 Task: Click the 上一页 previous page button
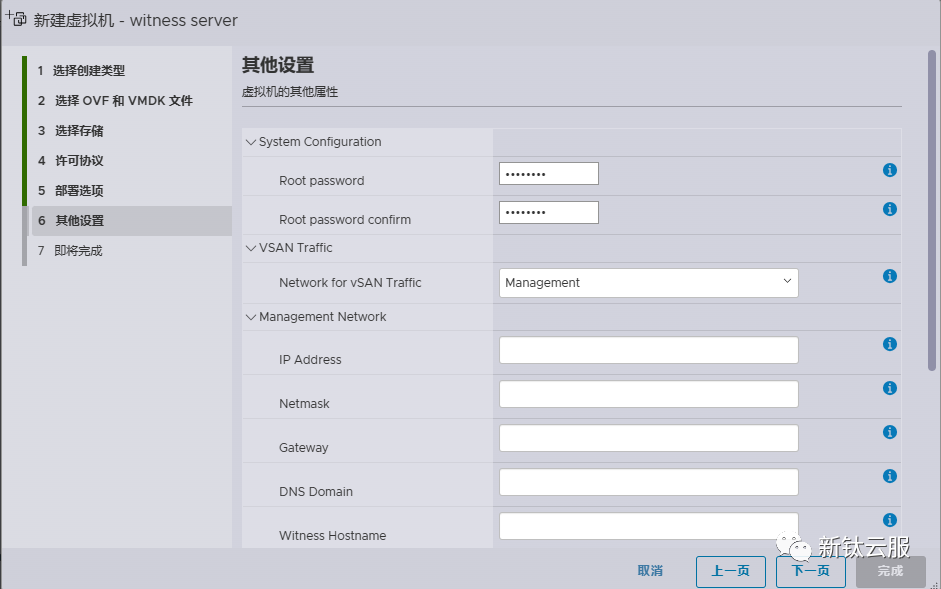click(x=730, y=572)
